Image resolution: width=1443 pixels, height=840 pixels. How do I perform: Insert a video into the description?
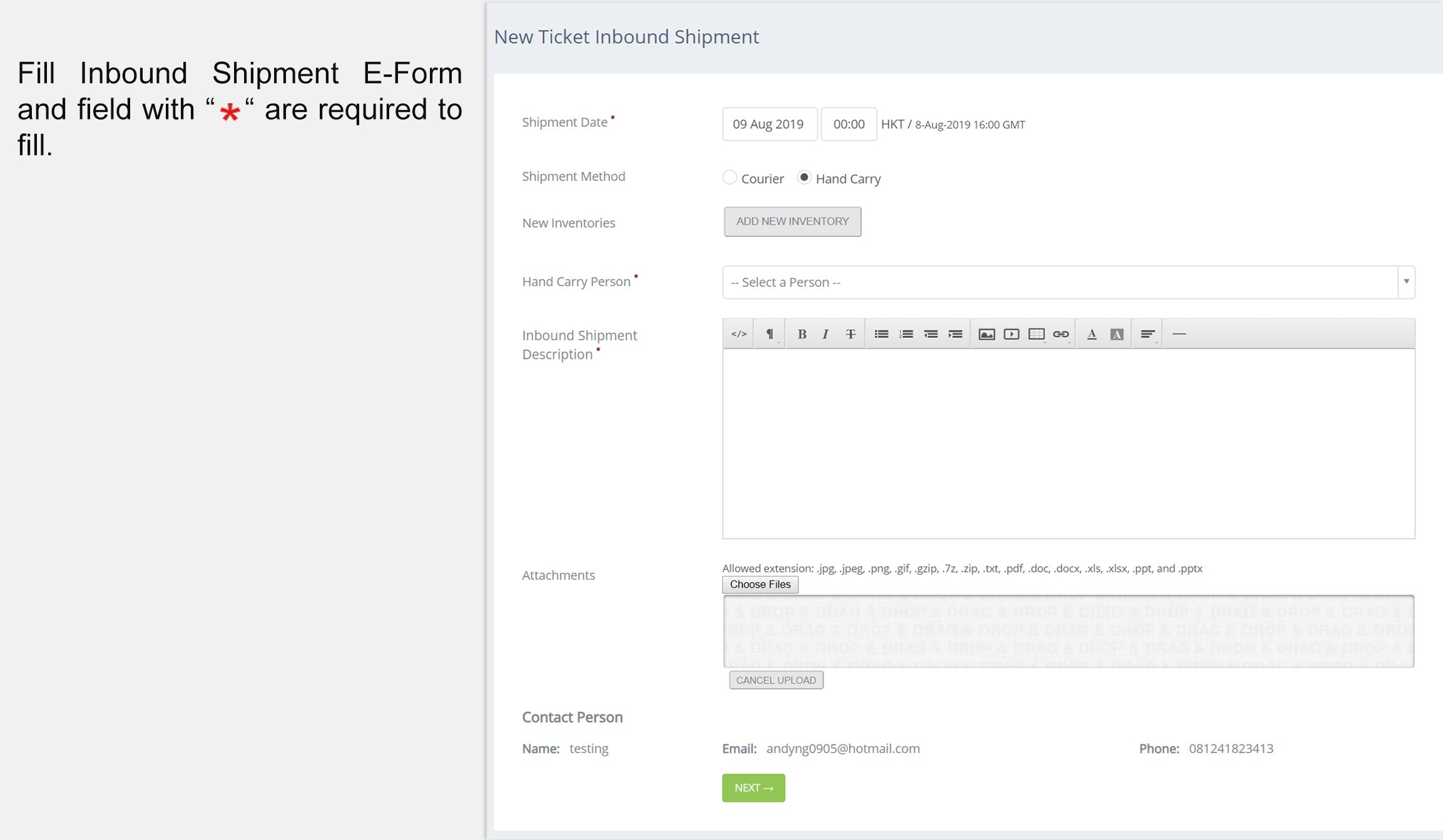(1011, 334)
